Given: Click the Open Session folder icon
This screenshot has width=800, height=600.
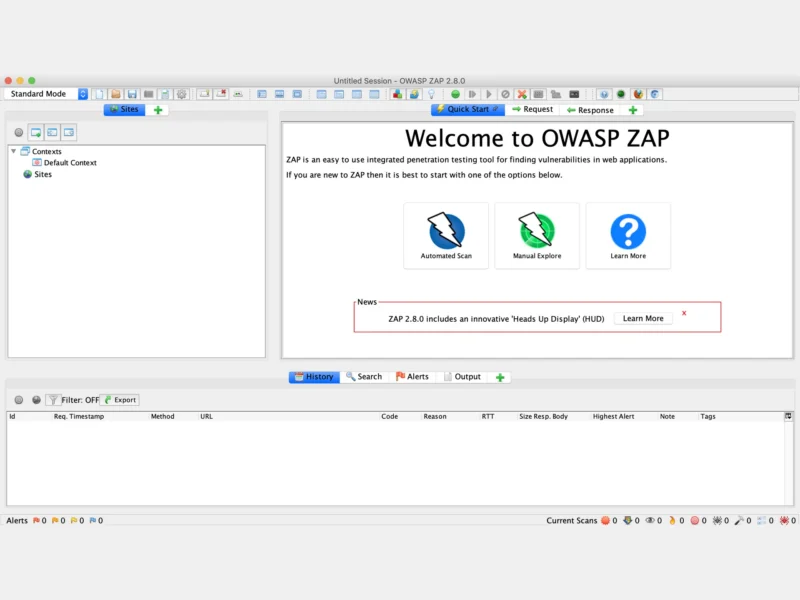Looking at the screenshot, I should coord(116,94).
